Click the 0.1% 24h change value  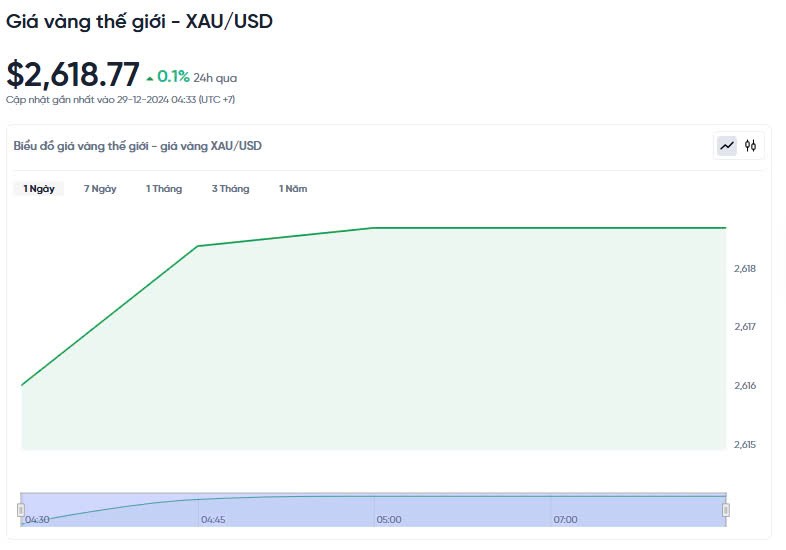[x=173, y=77]
